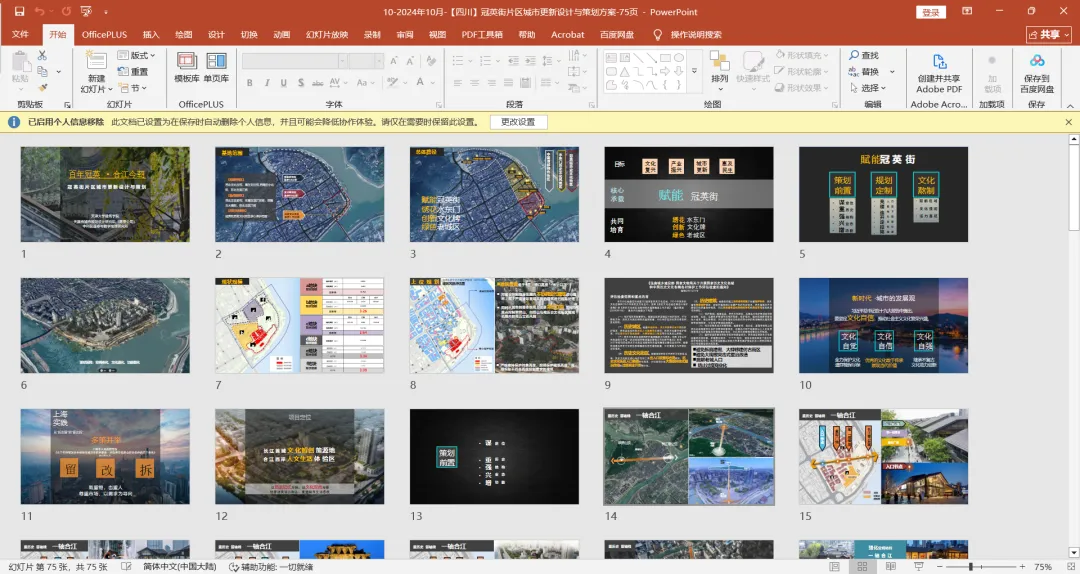Click the 重置 reset button
This screenshot has height=574, width=1080.
coord(133,71)
